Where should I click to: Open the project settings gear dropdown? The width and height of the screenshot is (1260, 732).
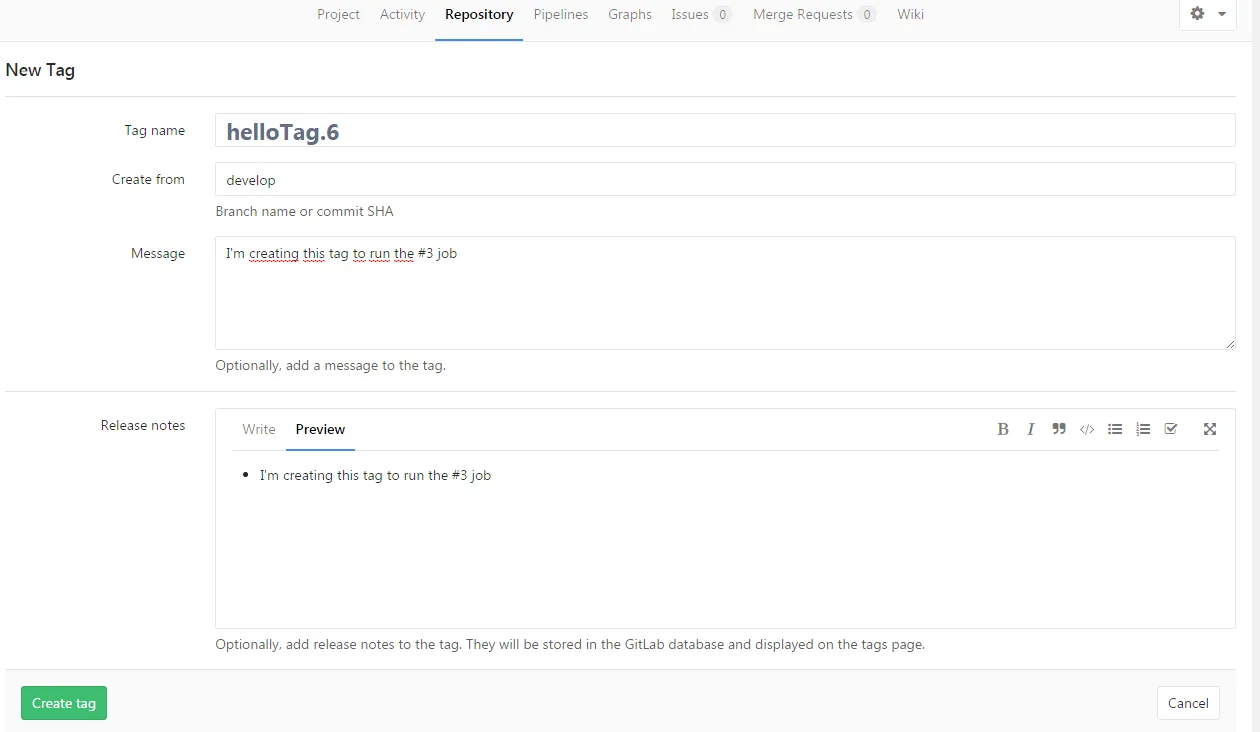(x=1208, y=14)
